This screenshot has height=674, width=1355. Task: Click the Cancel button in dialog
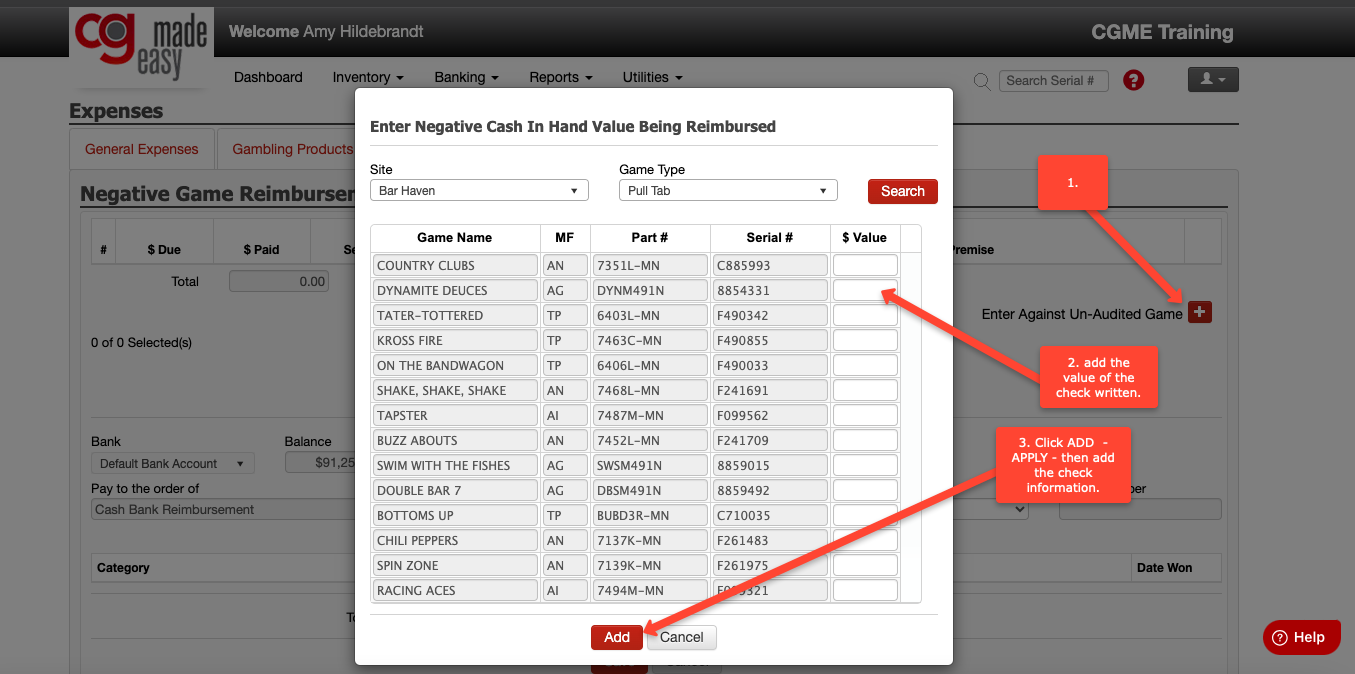[682, 637]
